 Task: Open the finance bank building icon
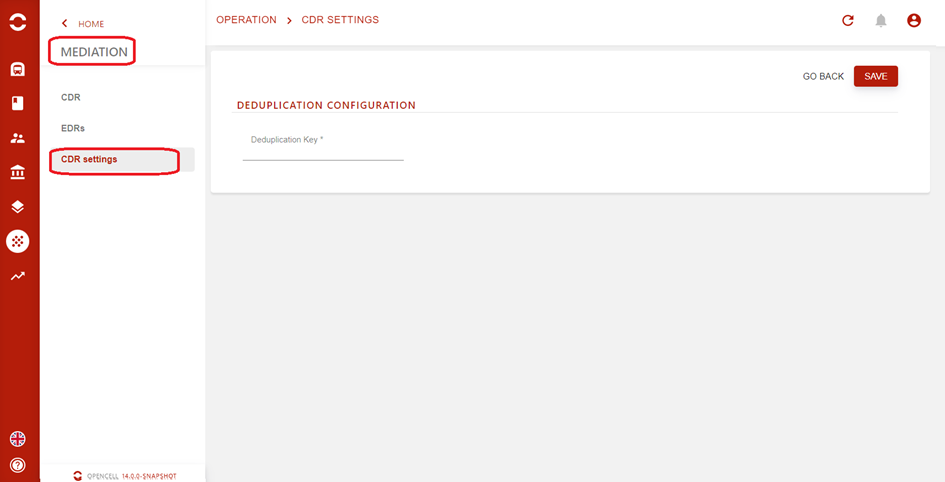pos(17,173)
